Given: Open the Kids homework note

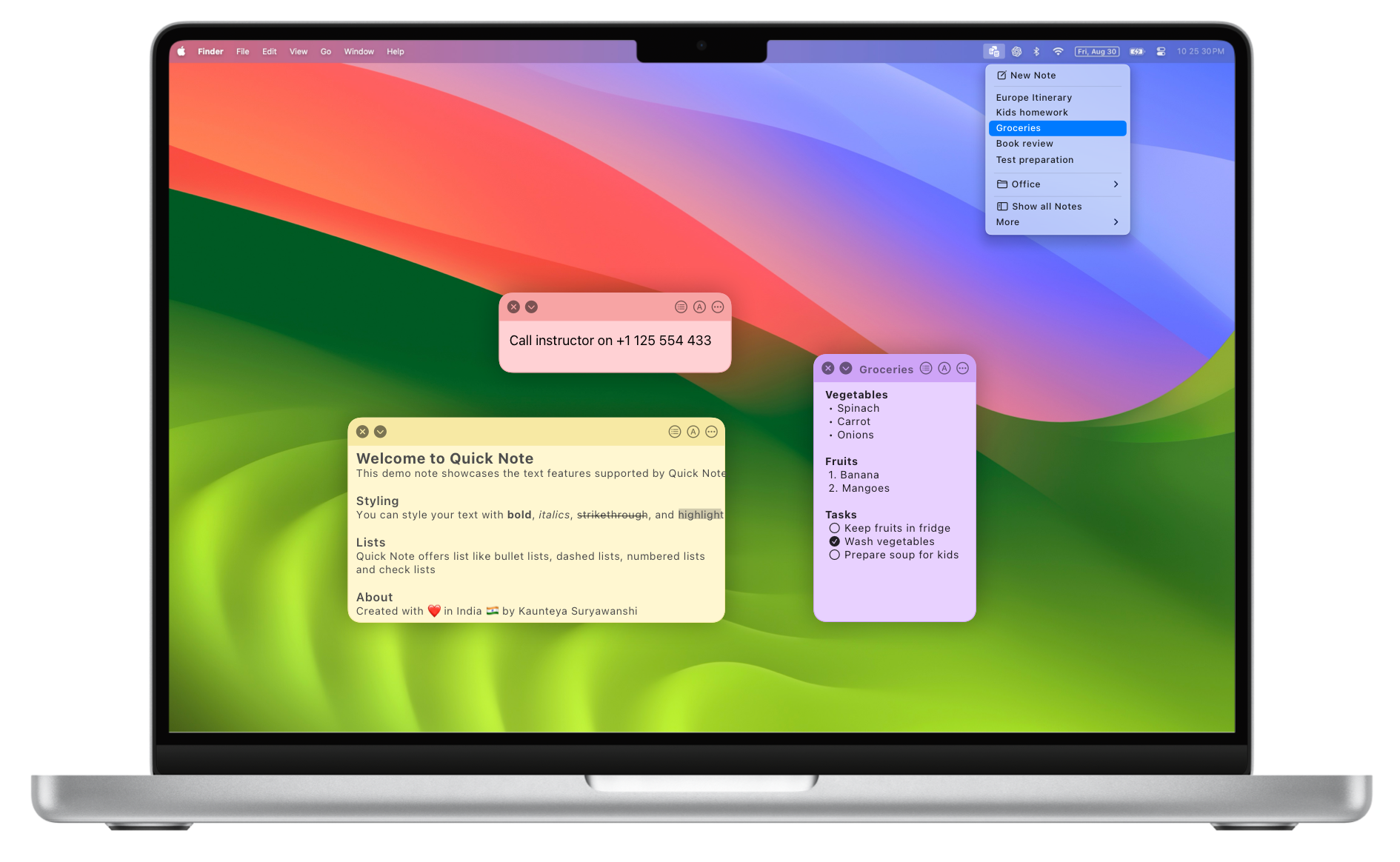Looking at the screenshot, I should pos(1057,113).
